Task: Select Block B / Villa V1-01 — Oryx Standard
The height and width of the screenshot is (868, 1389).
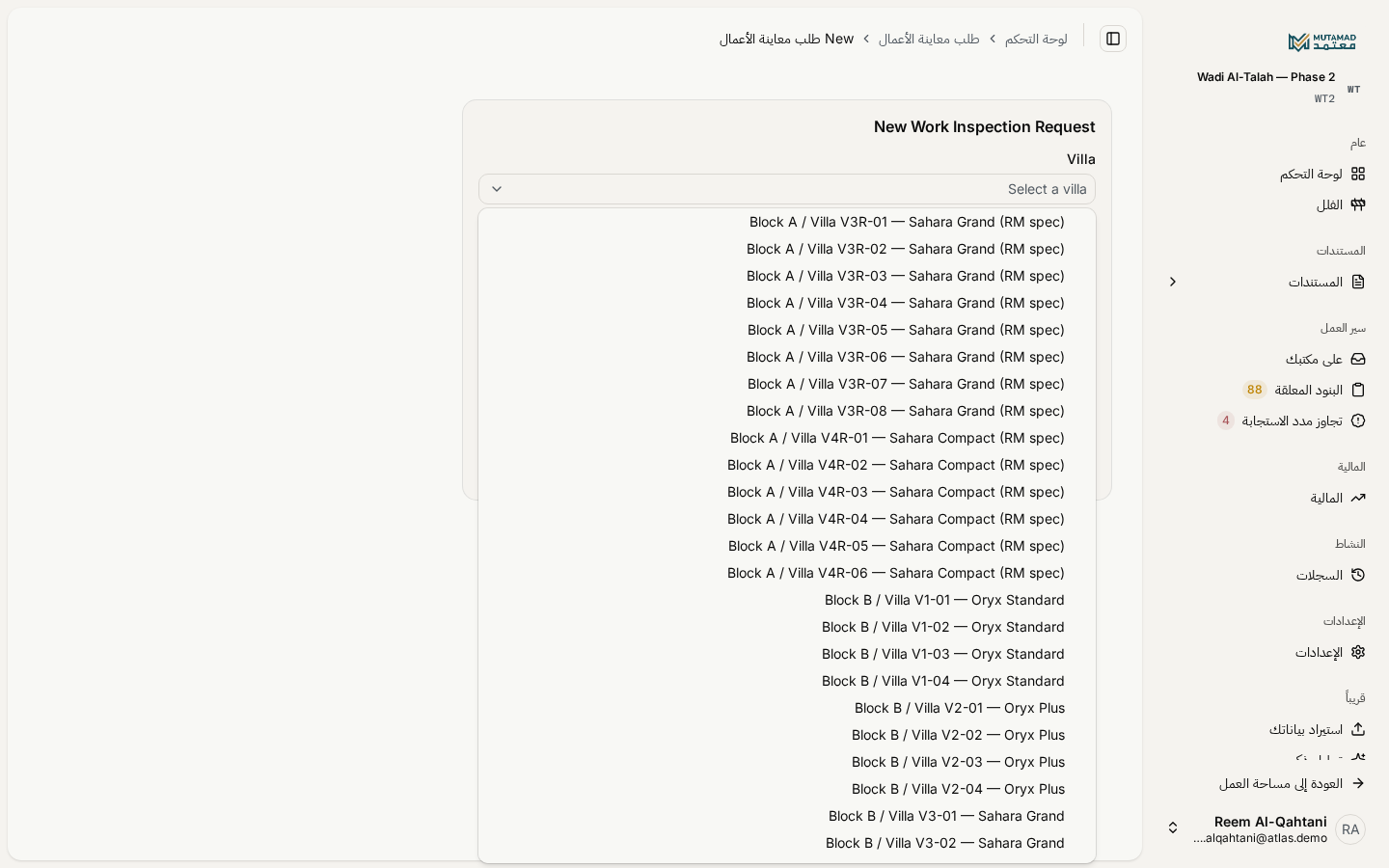Action: 787,600
